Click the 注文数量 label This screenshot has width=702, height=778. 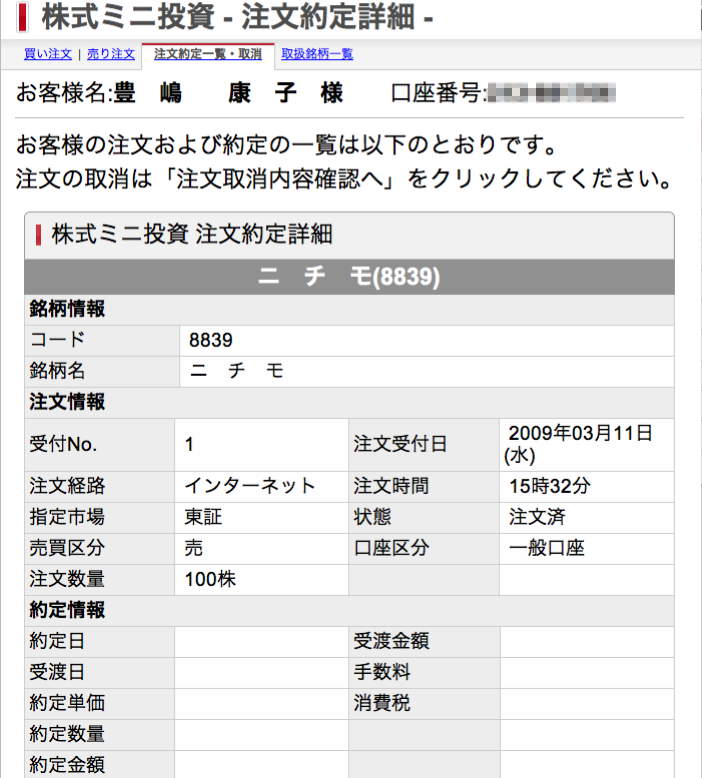[x=67, y=579]
